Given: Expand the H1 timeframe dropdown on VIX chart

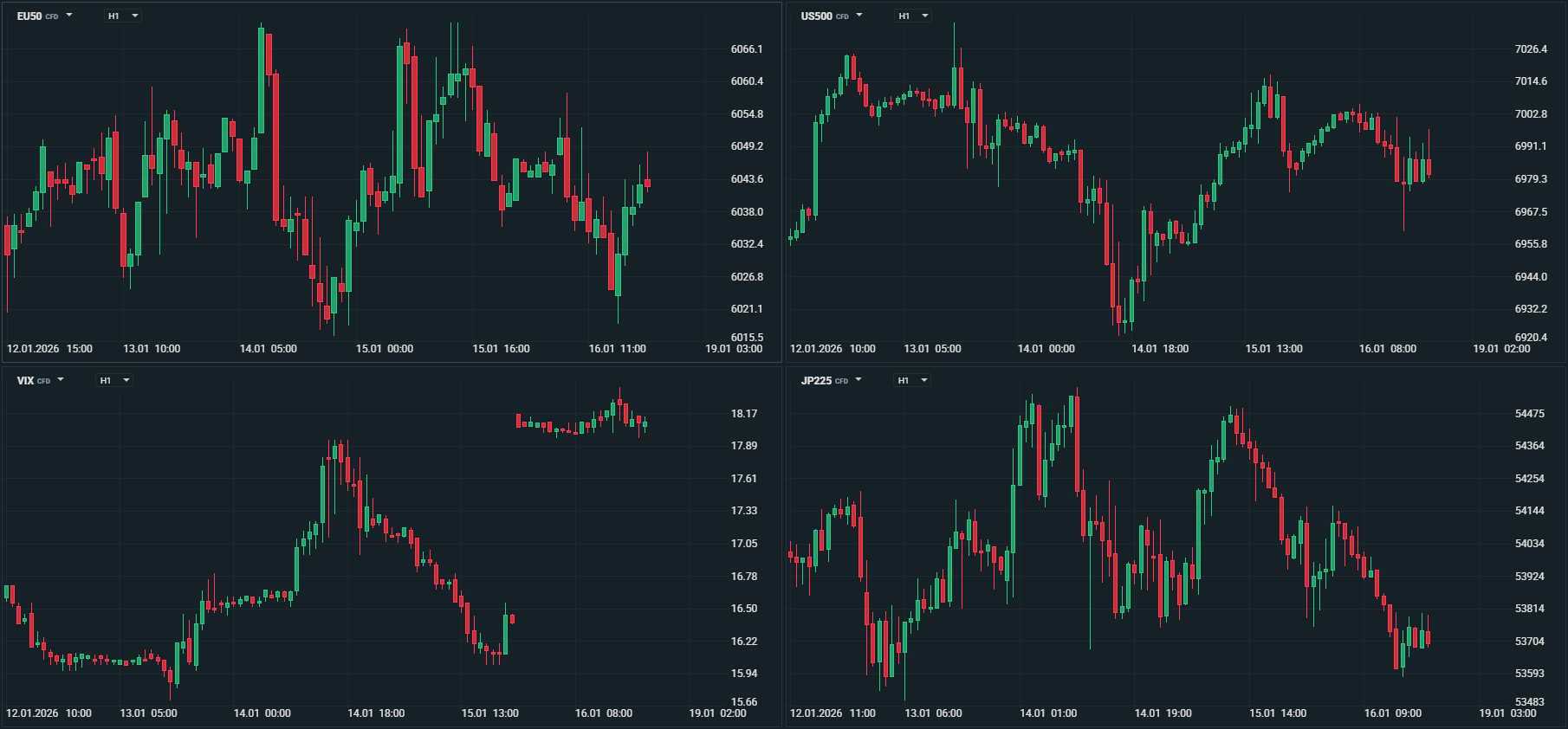Looking at the screenshot, I should point(114,380).
